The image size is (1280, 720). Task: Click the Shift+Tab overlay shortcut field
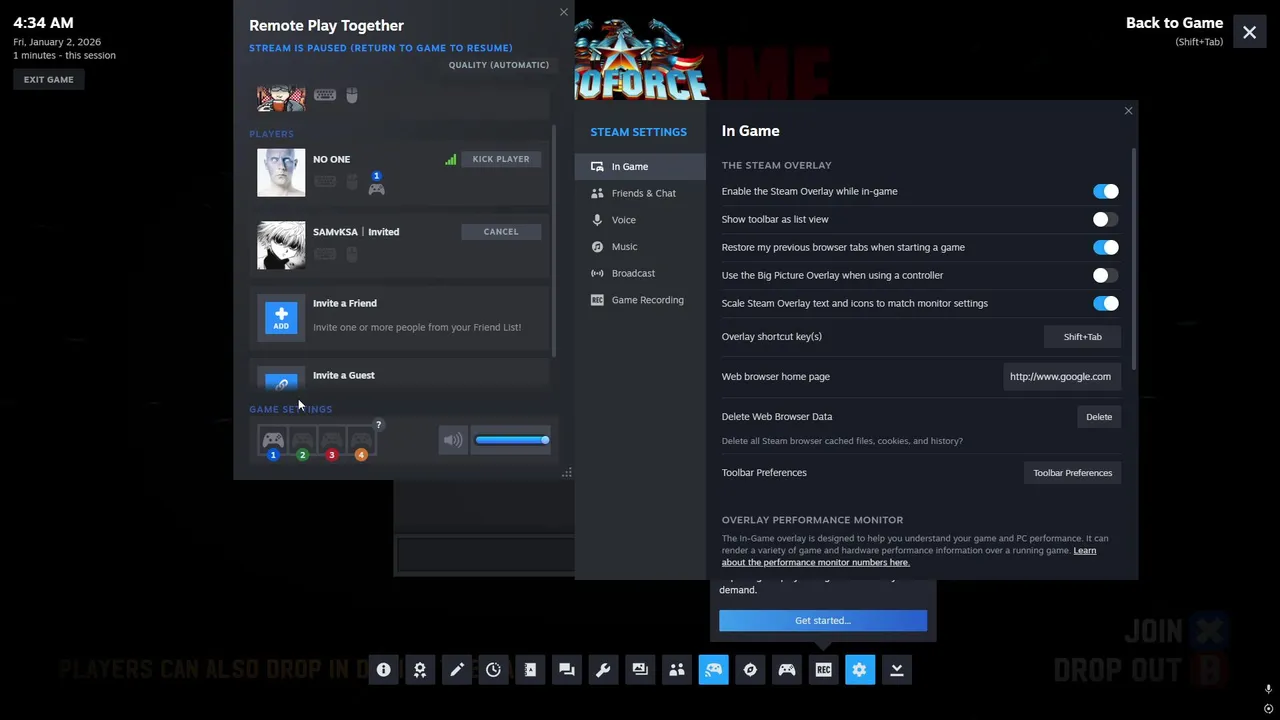click(x=1082, y=337)
